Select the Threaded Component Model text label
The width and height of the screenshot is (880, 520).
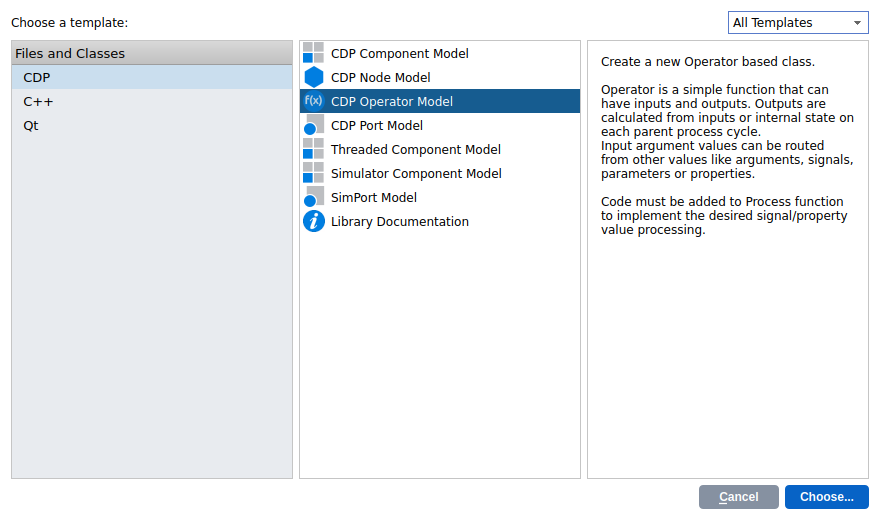(x=415, y=149)
